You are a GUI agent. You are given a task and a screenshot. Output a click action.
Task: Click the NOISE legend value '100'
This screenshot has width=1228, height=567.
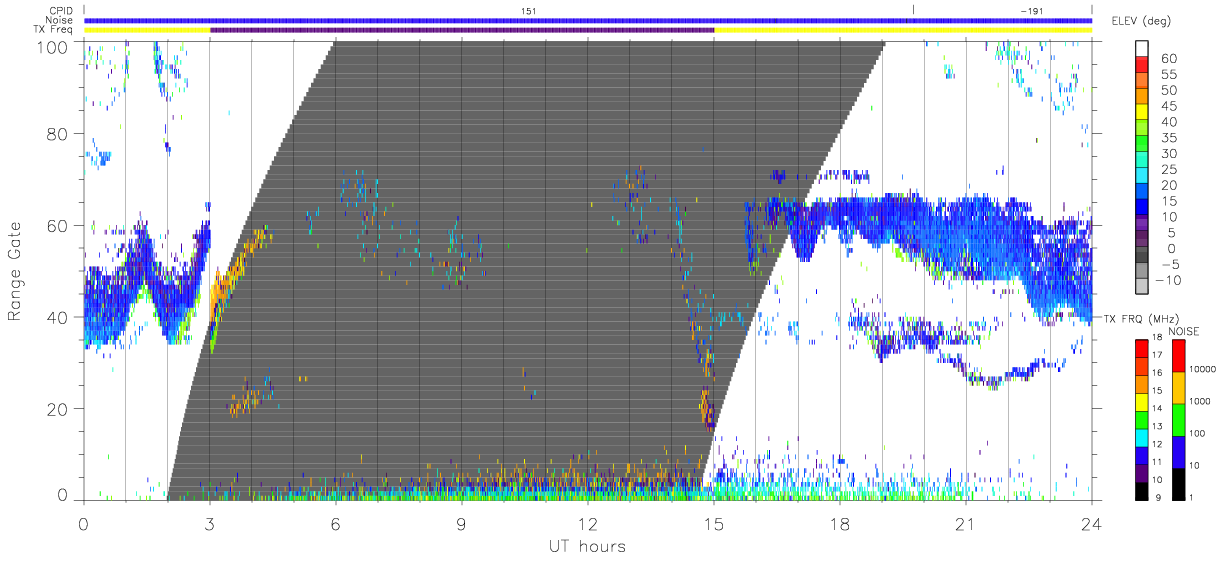click(x=1199, y=433)
